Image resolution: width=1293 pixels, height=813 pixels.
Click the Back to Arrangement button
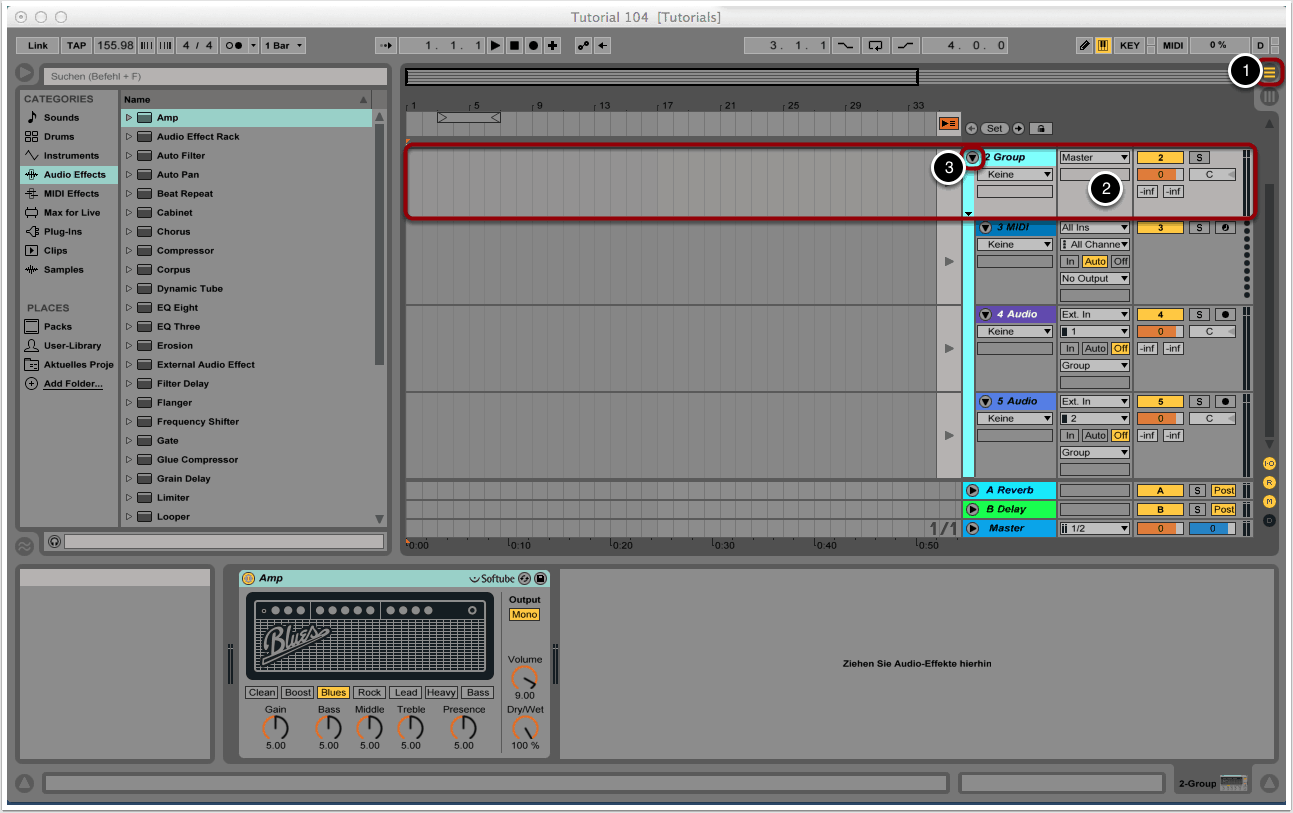(x=948, y=123)
